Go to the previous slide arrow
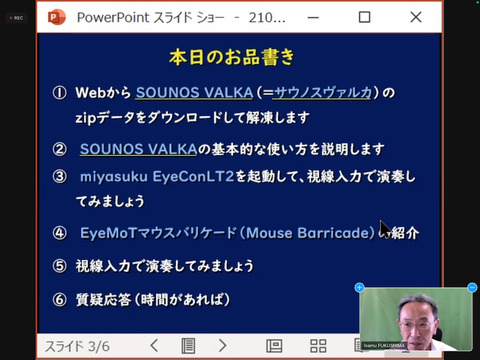 (x=154, y=346)
